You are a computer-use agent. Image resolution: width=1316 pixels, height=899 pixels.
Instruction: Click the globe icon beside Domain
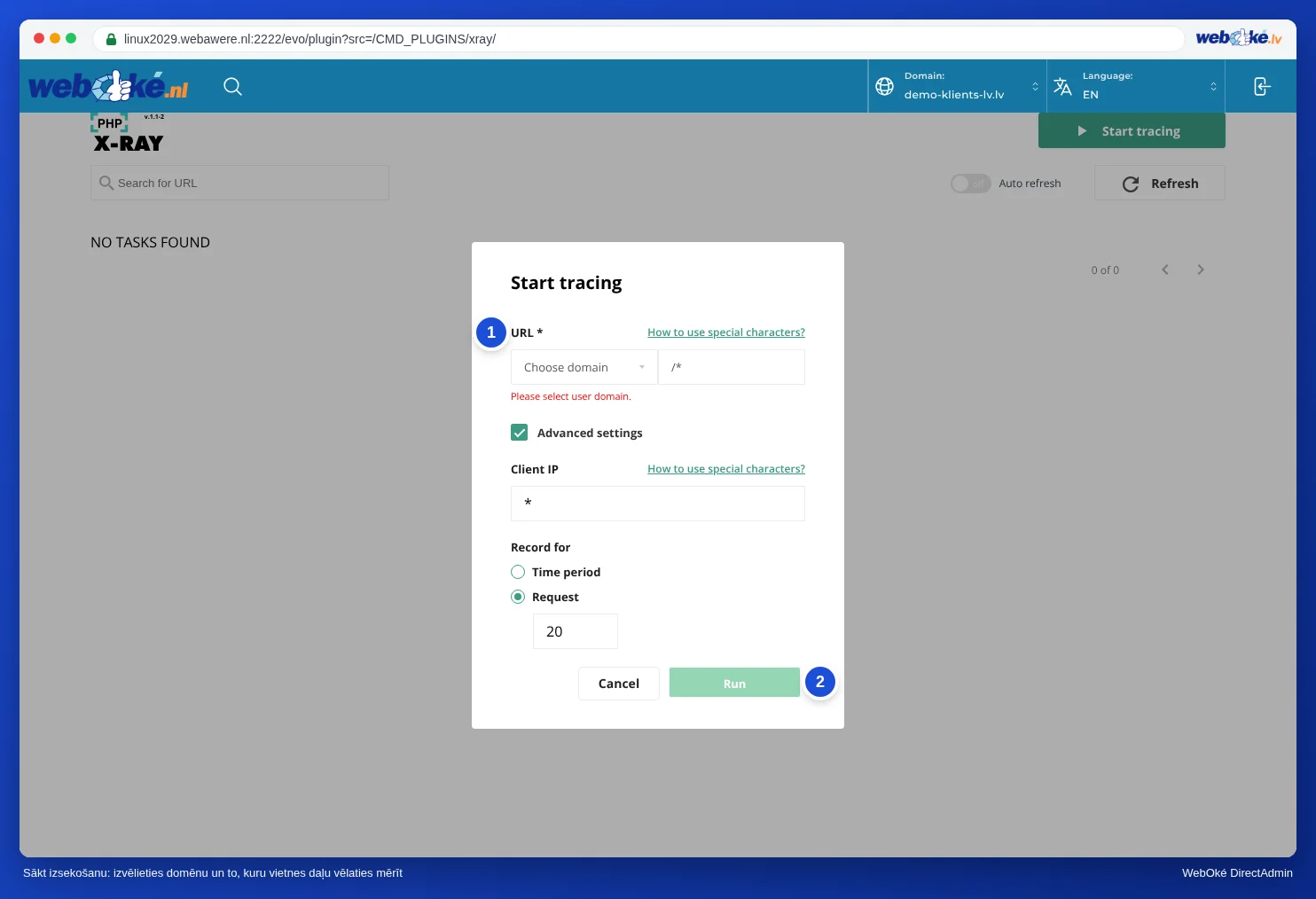884,86
